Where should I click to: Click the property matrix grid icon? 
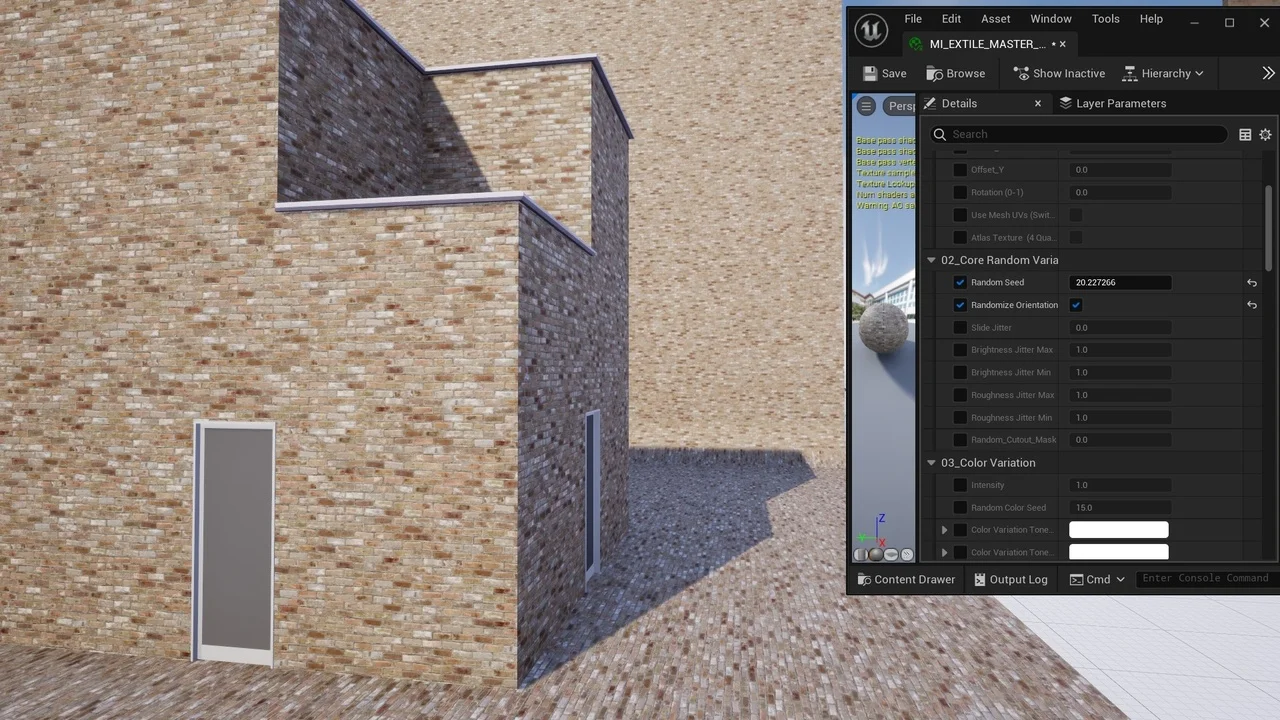point(1245,134)
